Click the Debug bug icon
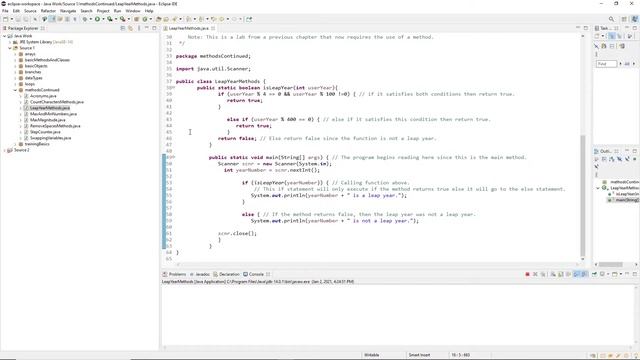This screenshot has width=640, height=360. pos(85,19)
